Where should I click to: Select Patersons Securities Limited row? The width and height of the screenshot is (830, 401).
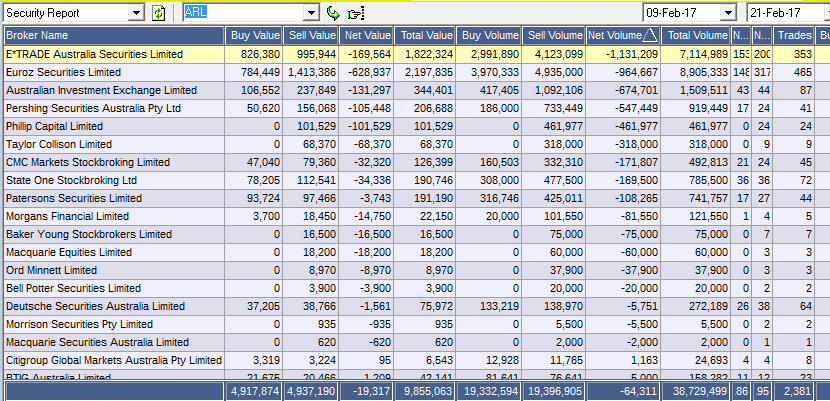click(415, 198)
